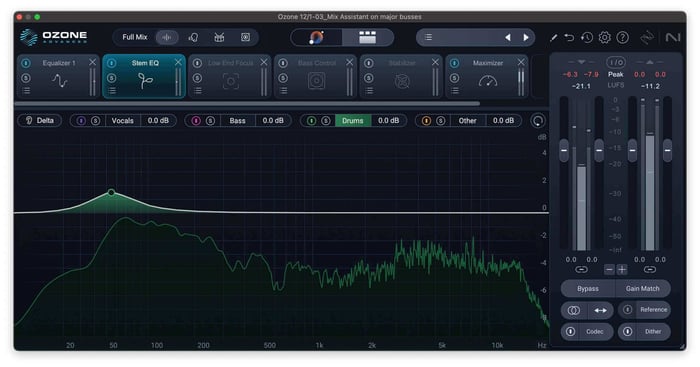Click the stereo overlapping circles icon

click(x=574, y=310)
